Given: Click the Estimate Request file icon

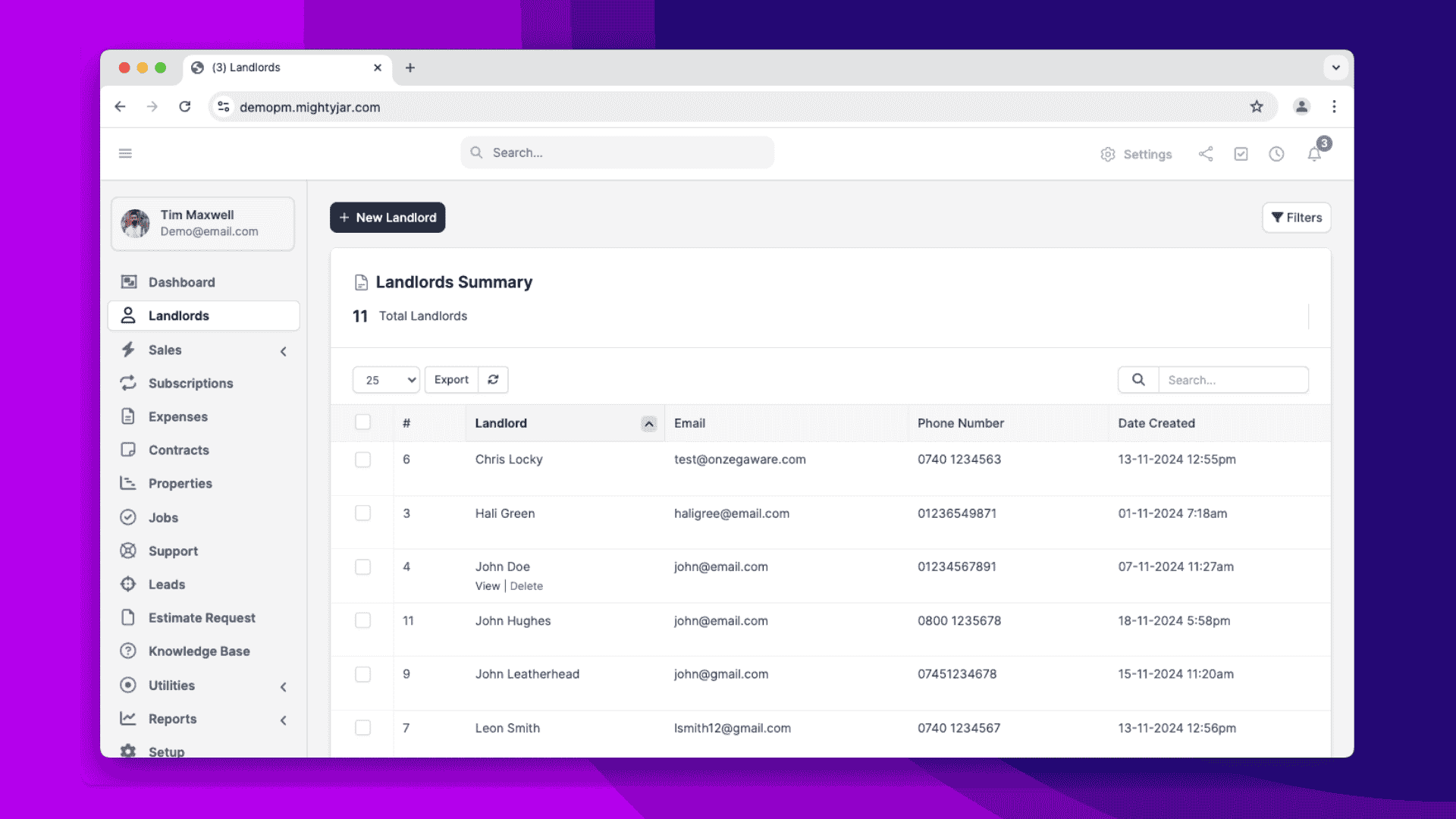Looking at the screenshot, I should (x=128, y=617).
